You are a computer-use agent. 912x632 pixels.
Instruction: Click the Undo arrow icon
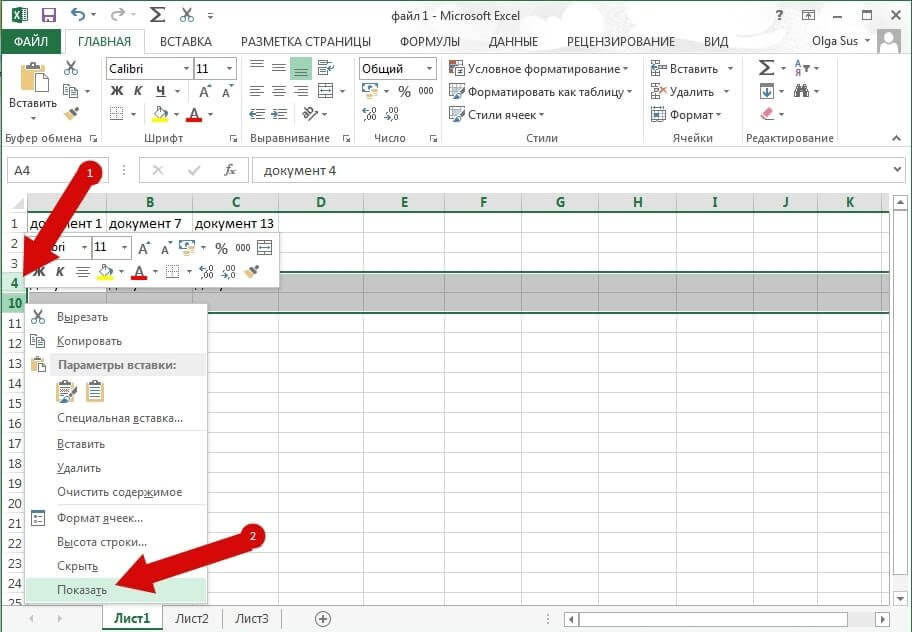[78, 15]
